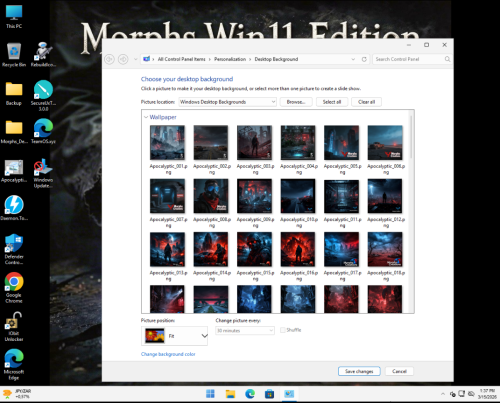Enable the Shuffle checkbox
500x403 pixels.
point(283,330)
